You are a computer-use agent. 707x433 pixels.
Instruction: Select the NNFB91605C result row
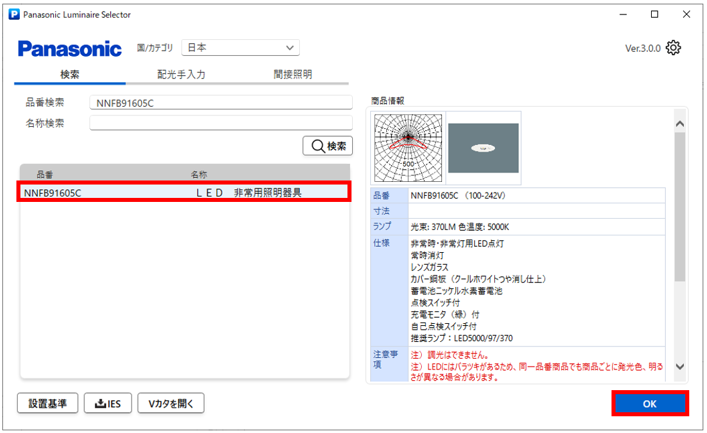(185, 192)
